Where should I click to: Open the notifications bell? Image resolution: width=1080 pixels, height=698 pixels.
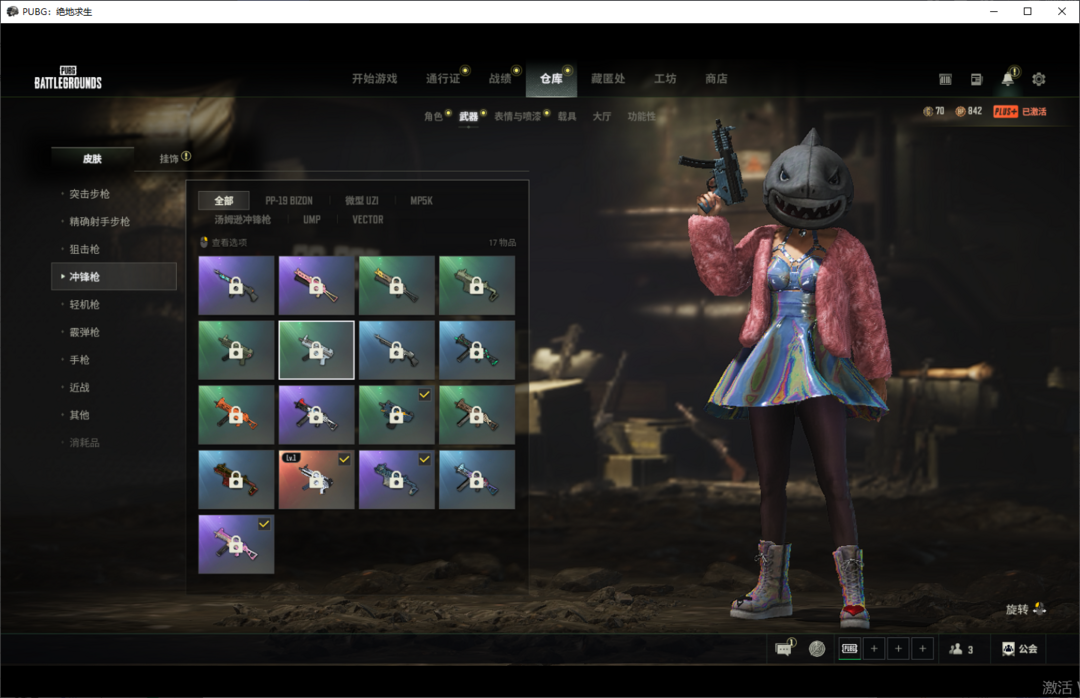1007,79
